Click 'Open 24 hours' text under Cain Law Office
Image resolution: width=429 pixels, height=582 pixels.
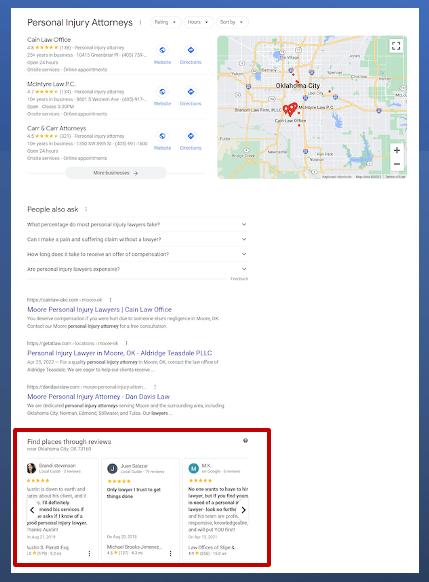pyautogui.click(x=42, y=62)
